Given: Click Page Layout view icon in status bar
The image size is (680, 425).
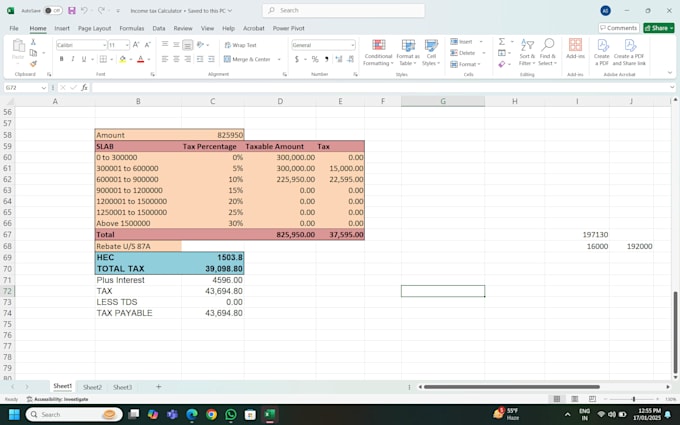Looking at the screenshot, I should pos(575,399).
